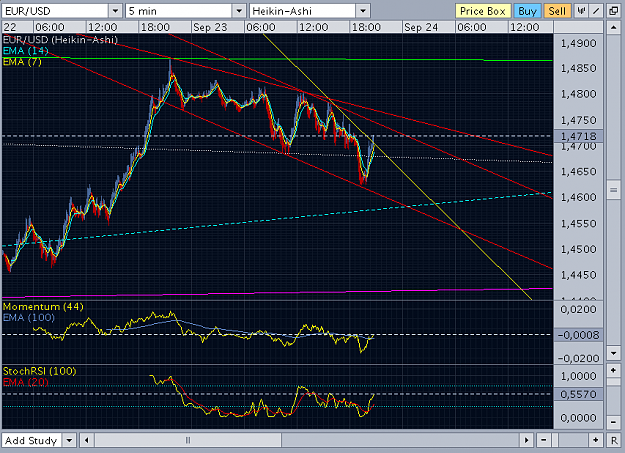Click the 0,0000 StochRSI axis label
The height and width of the screenshot is (453, 625).
coord(578,418)
